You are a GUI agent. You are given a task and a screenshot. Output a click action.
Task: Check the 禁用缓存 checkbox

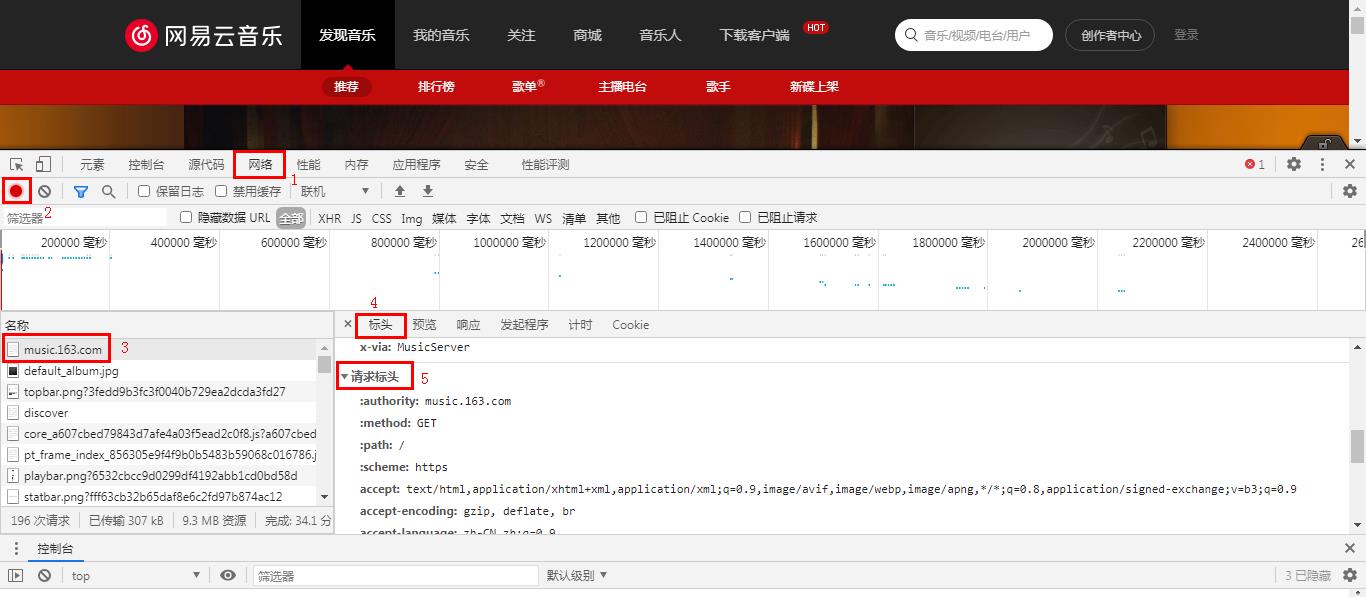(x=222, y=191)
